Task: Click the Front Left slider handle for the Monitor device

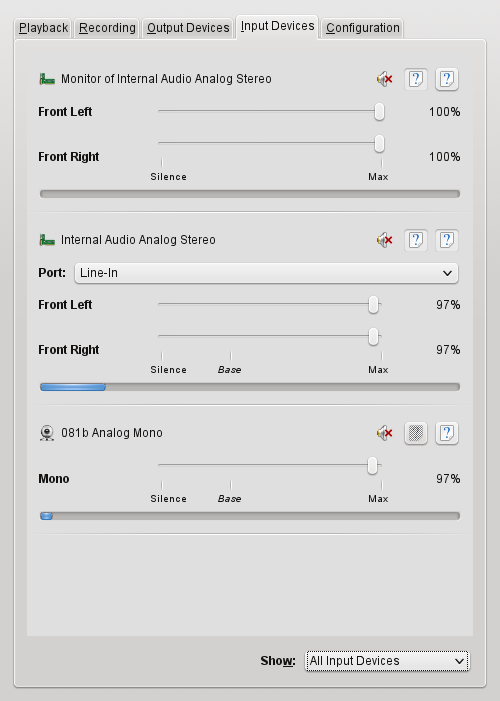Action: coord(379,111)
